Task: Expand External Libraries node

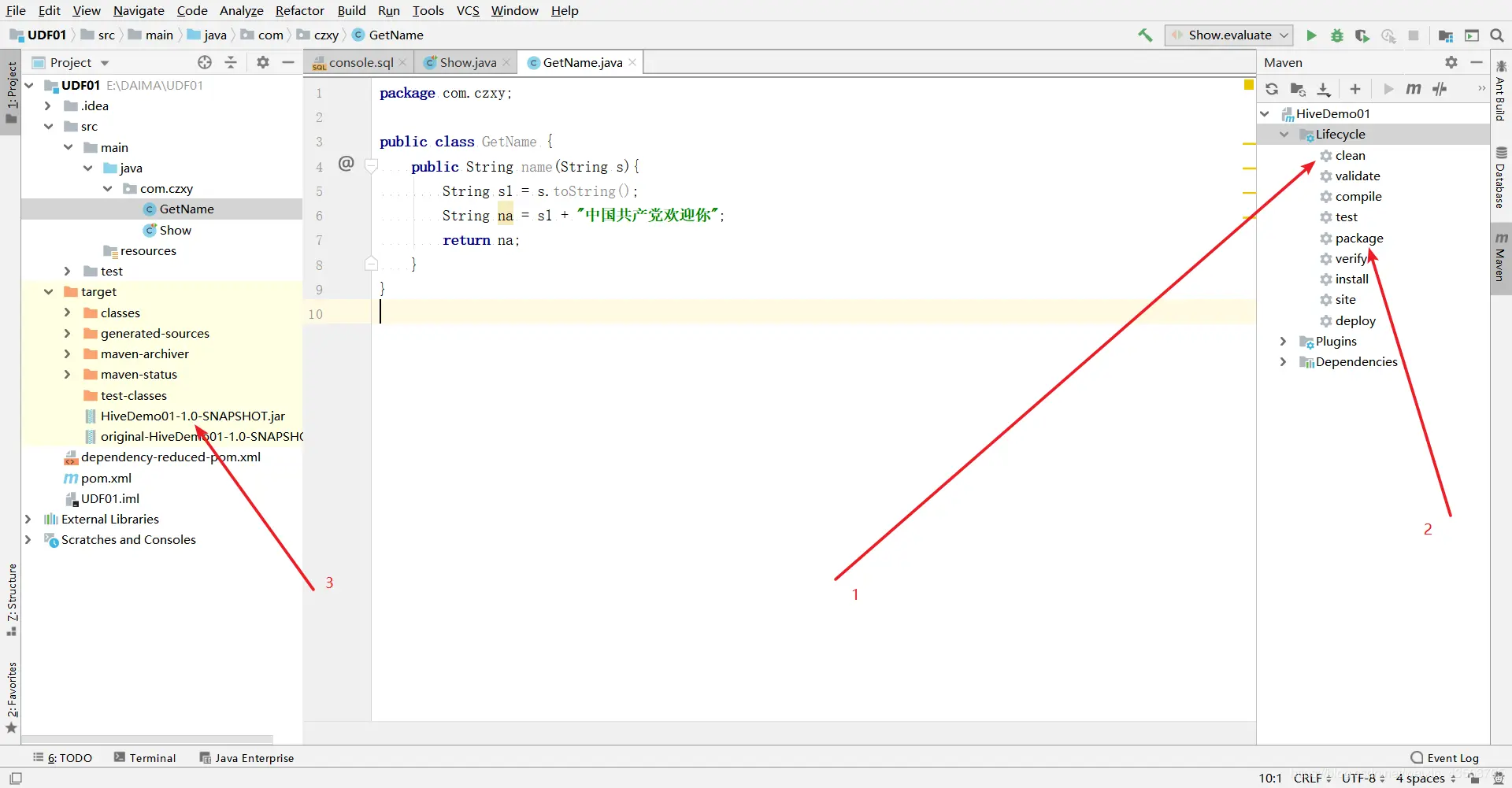Action: point(28,520)
